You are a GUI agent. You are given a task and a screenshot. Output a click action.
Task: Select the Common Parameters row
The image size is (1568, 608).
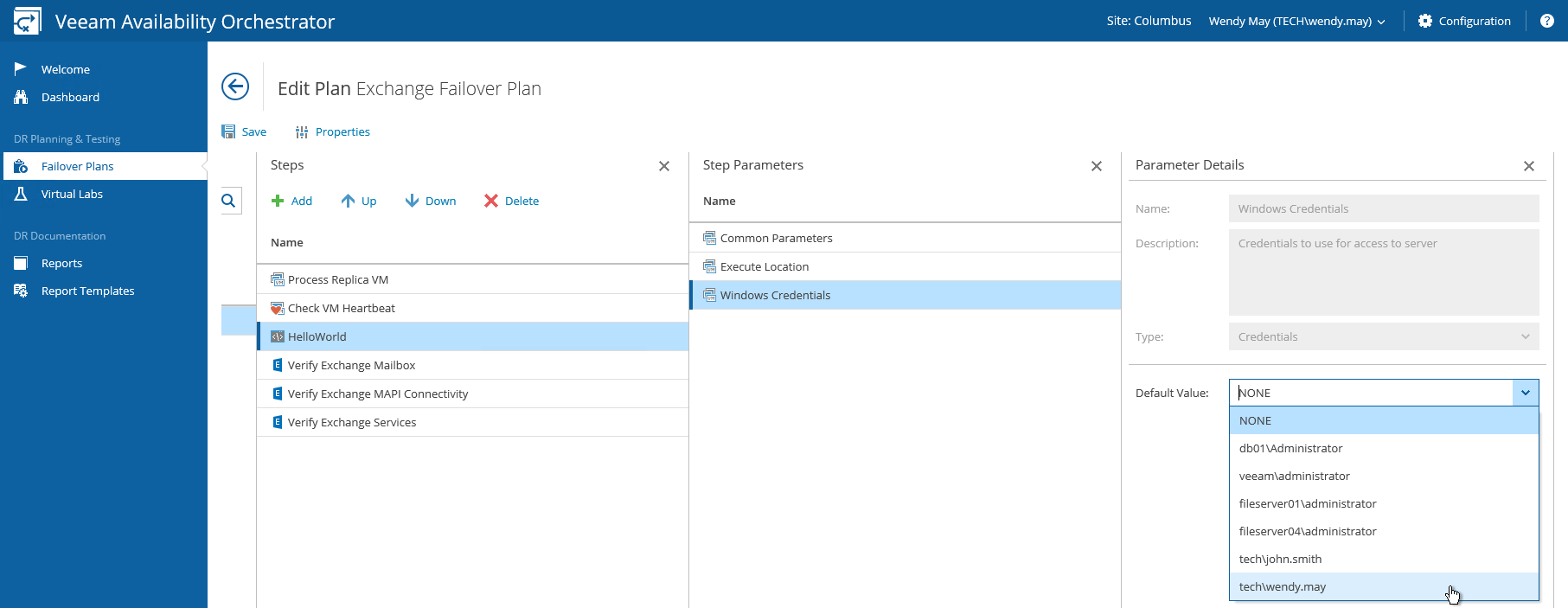[x=906, y=238]
